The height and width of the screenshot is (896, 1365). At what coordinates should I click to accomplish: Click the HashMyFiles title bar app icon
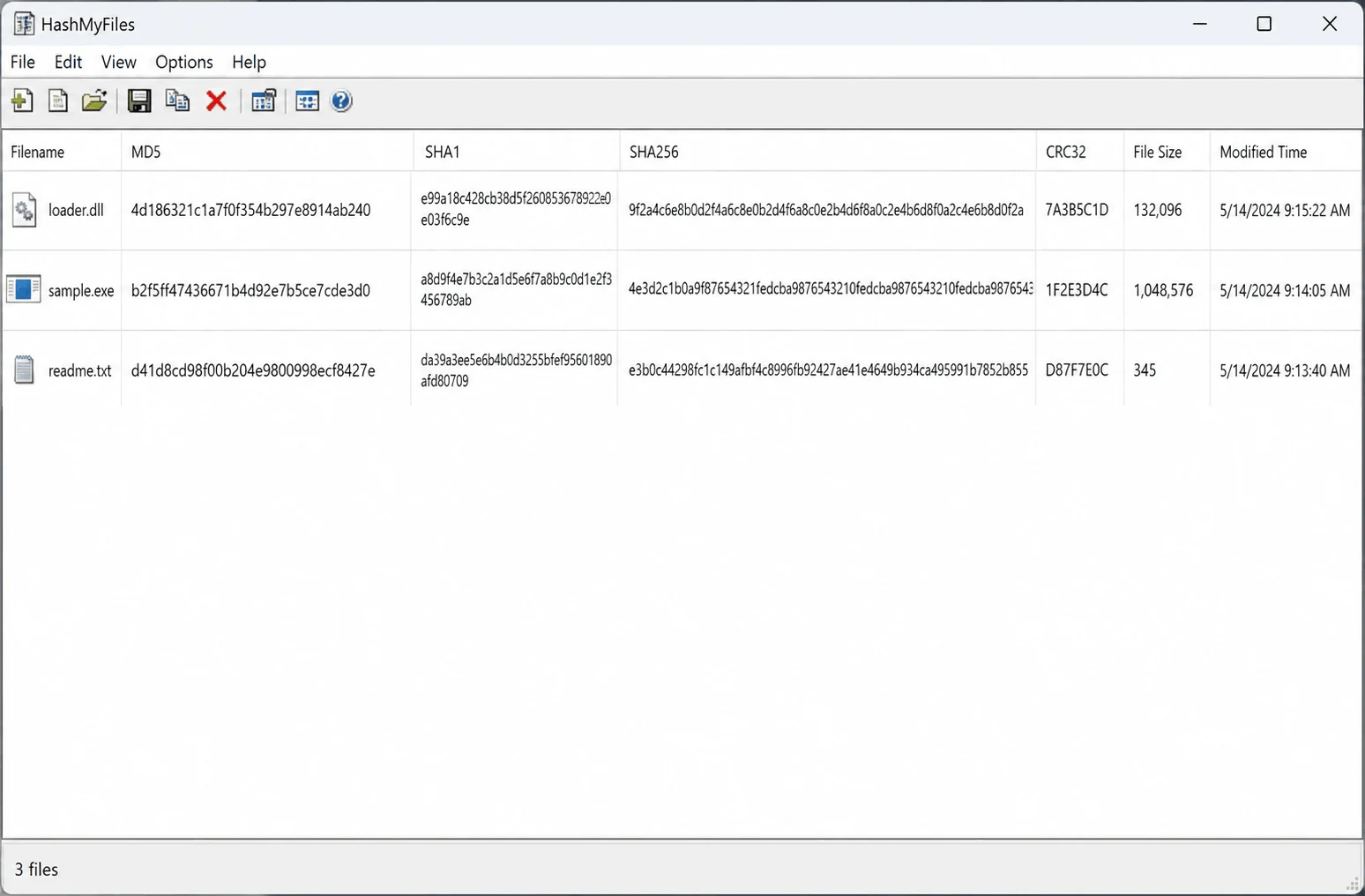[x=24, y=24]
